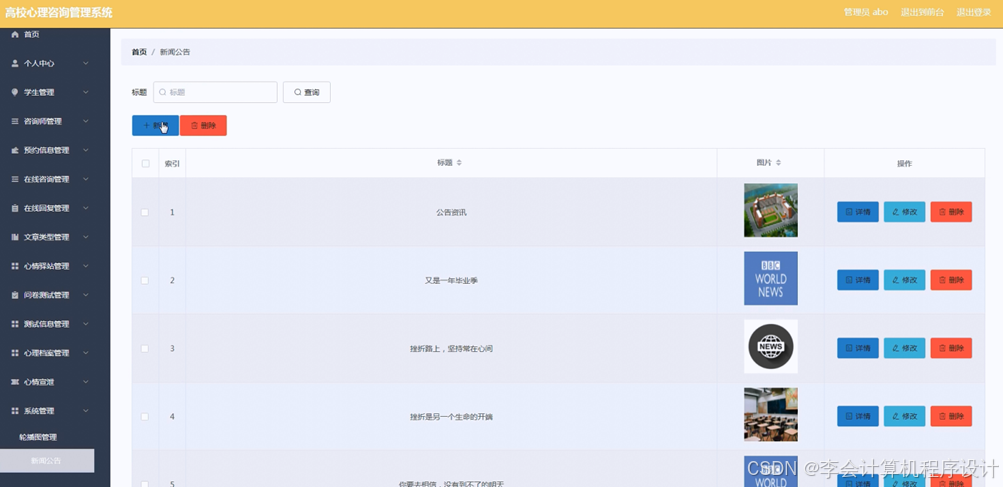Open the 心理档案管理 menu label
This screenshot has width=1003, height=487.
47,353
